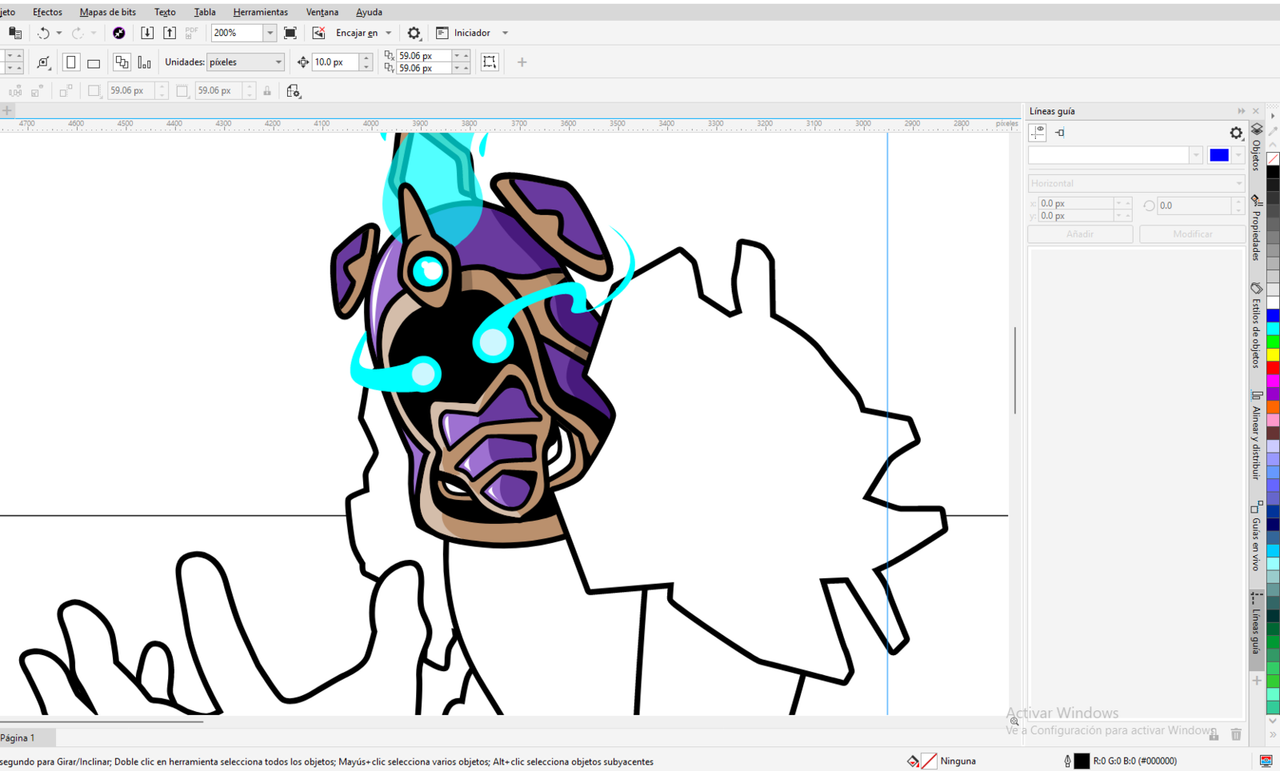Click the delete guideline trash icon

[1236, 735]
